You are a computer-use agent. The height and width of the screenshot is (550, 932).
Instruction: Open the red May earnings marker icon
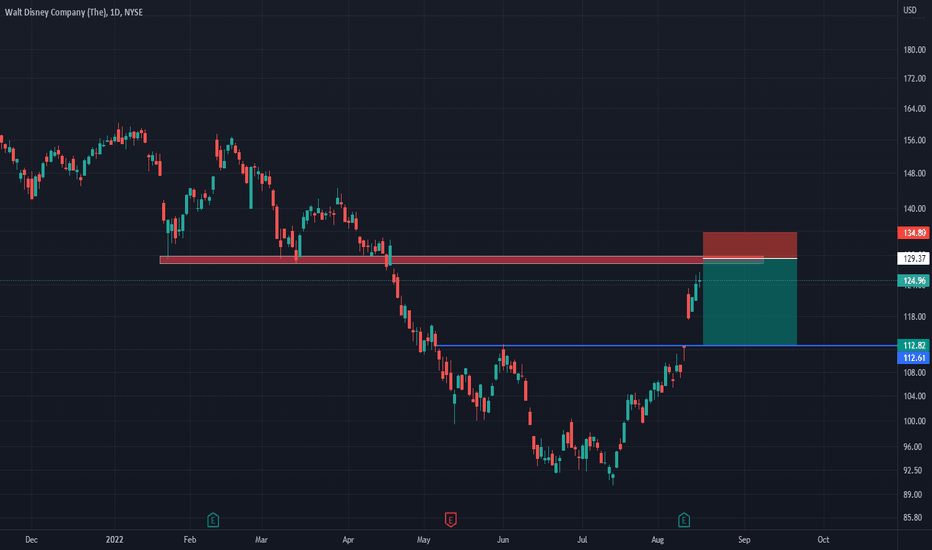451,520
